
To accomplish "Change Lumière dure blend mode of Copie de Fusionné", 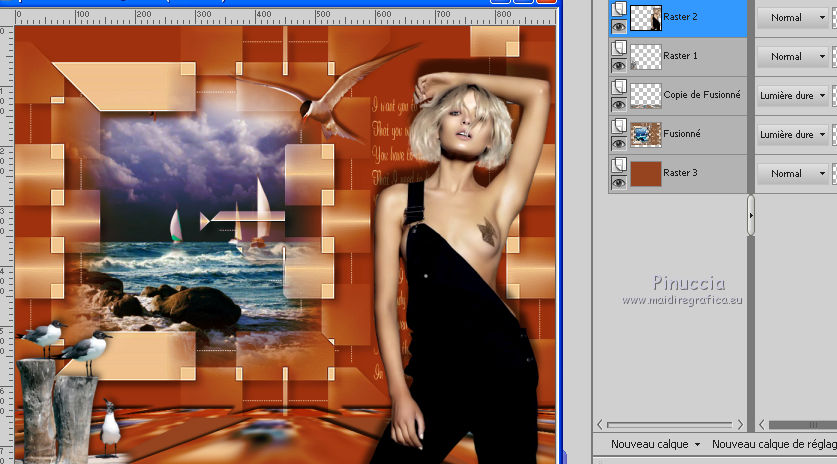I will point(792,96).
